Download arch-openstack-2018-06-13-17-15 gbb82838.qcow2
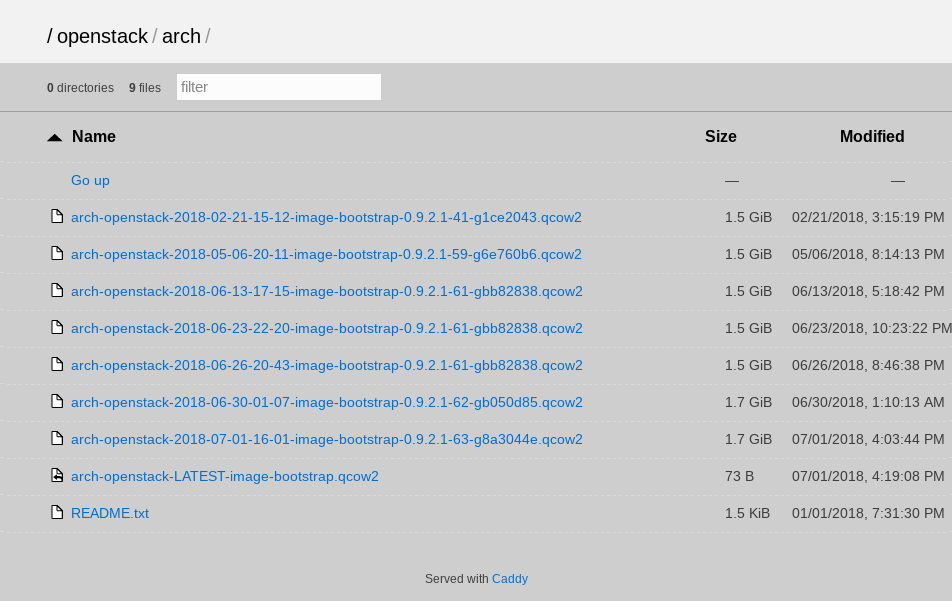Viewport: 952px width, 601px height. tap(327, 291)
